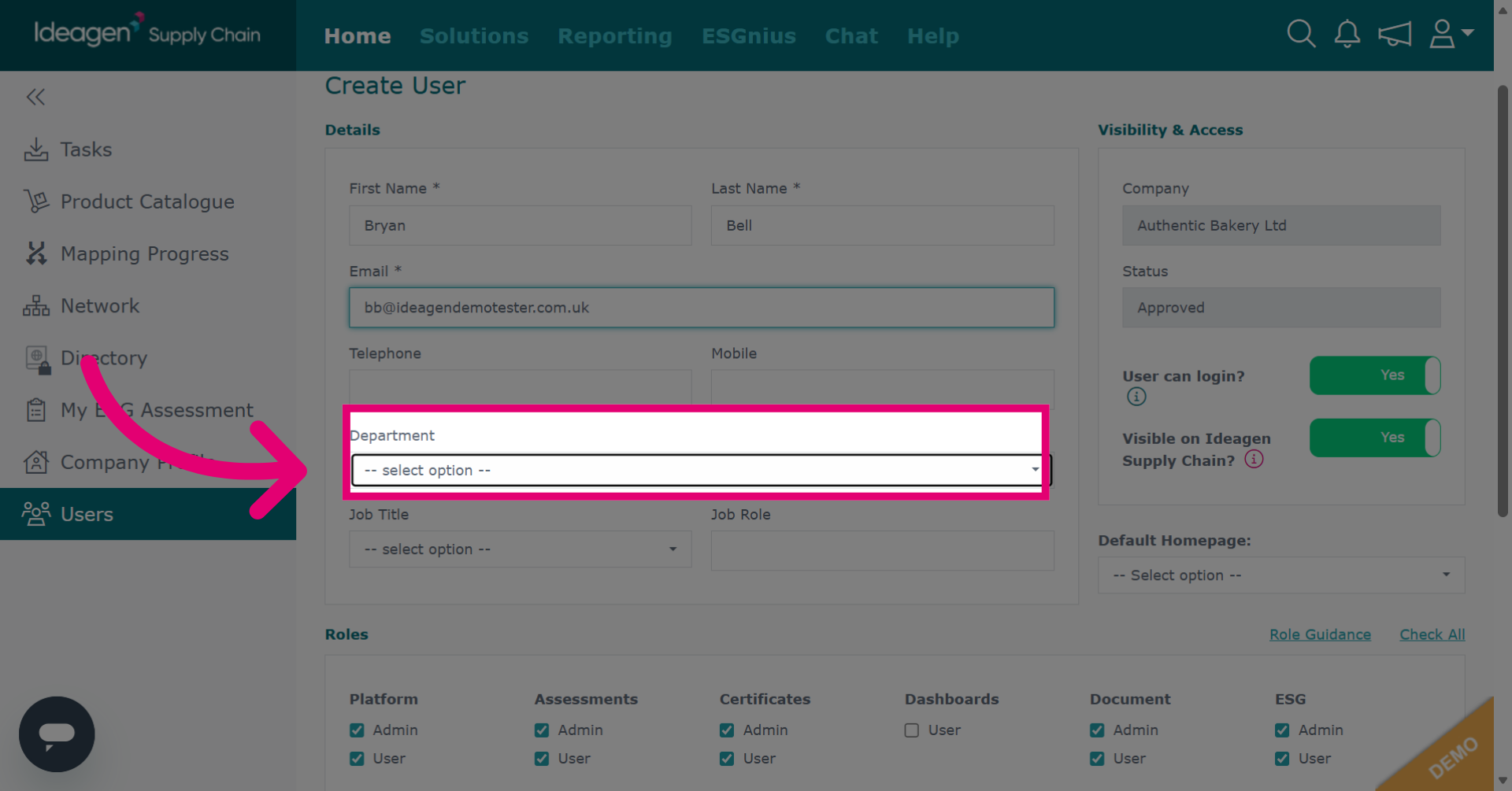Click the Last Name field
This screenshot has height=791, width=1512.
click(x=883, y=225)
